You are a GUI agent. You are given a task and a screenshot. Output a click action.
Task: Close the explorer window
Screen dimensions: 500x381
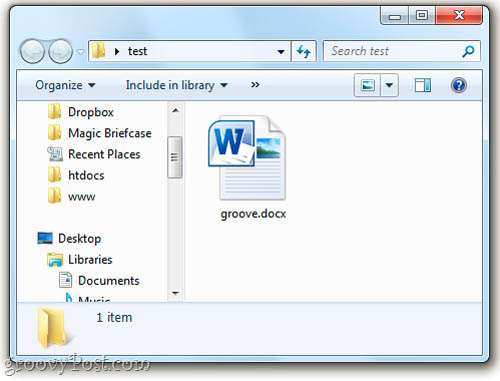tap(459, 15)
